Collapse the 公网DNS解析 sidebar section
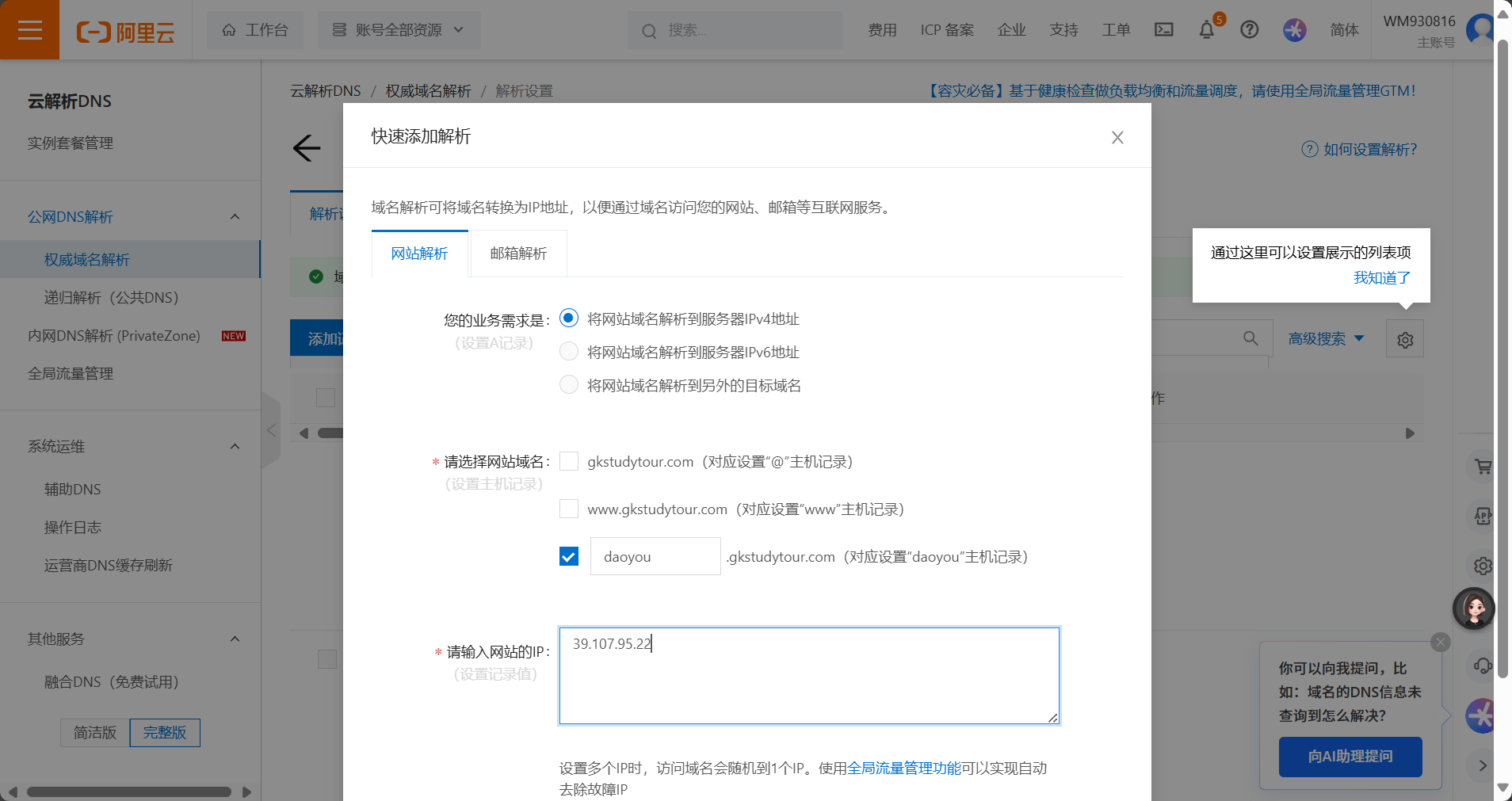Screen dimensions: 1512x801 pos(235,217)
